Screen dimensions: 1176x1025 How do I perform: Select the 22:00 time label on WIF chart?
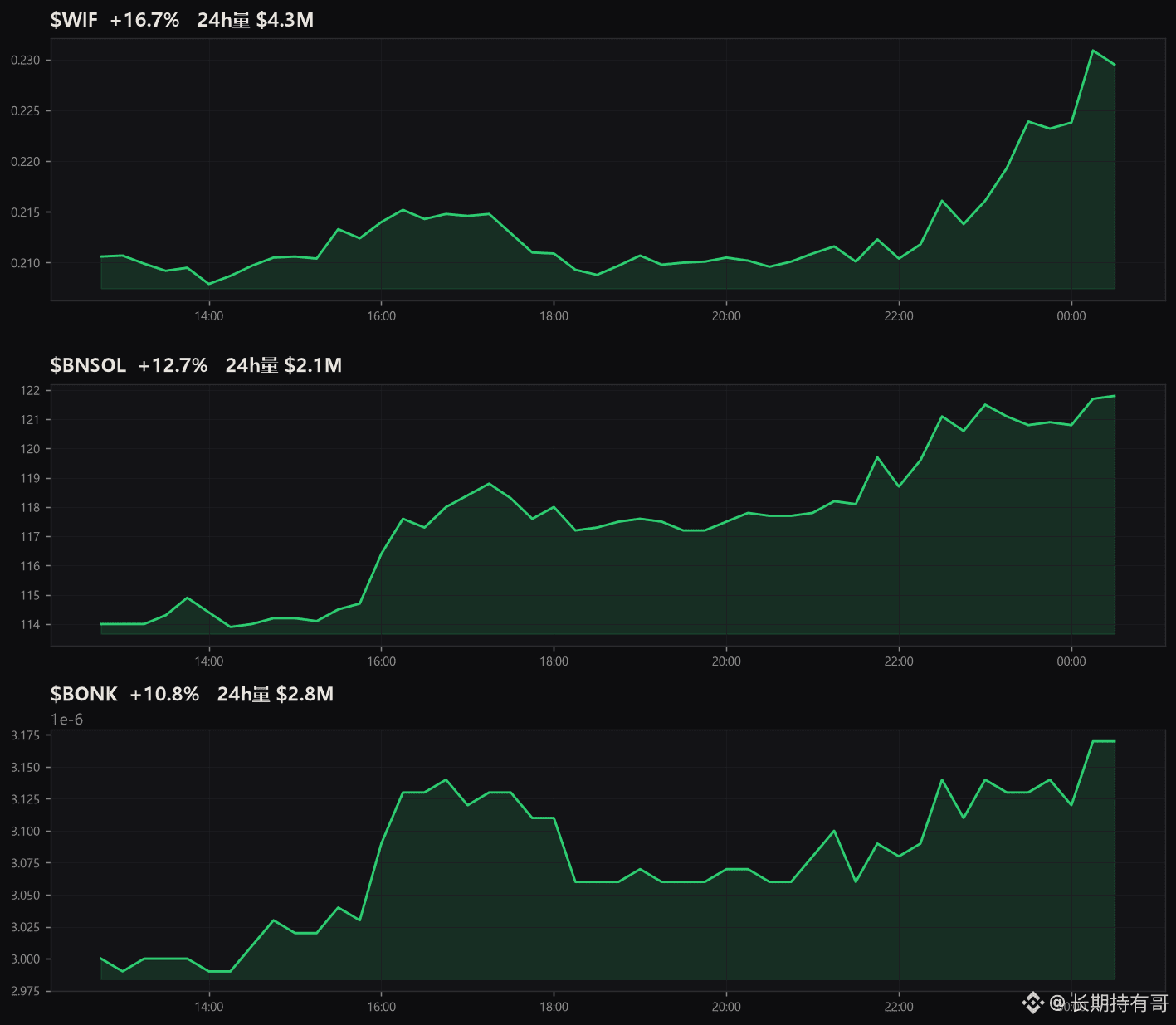[x=899, y=316]
